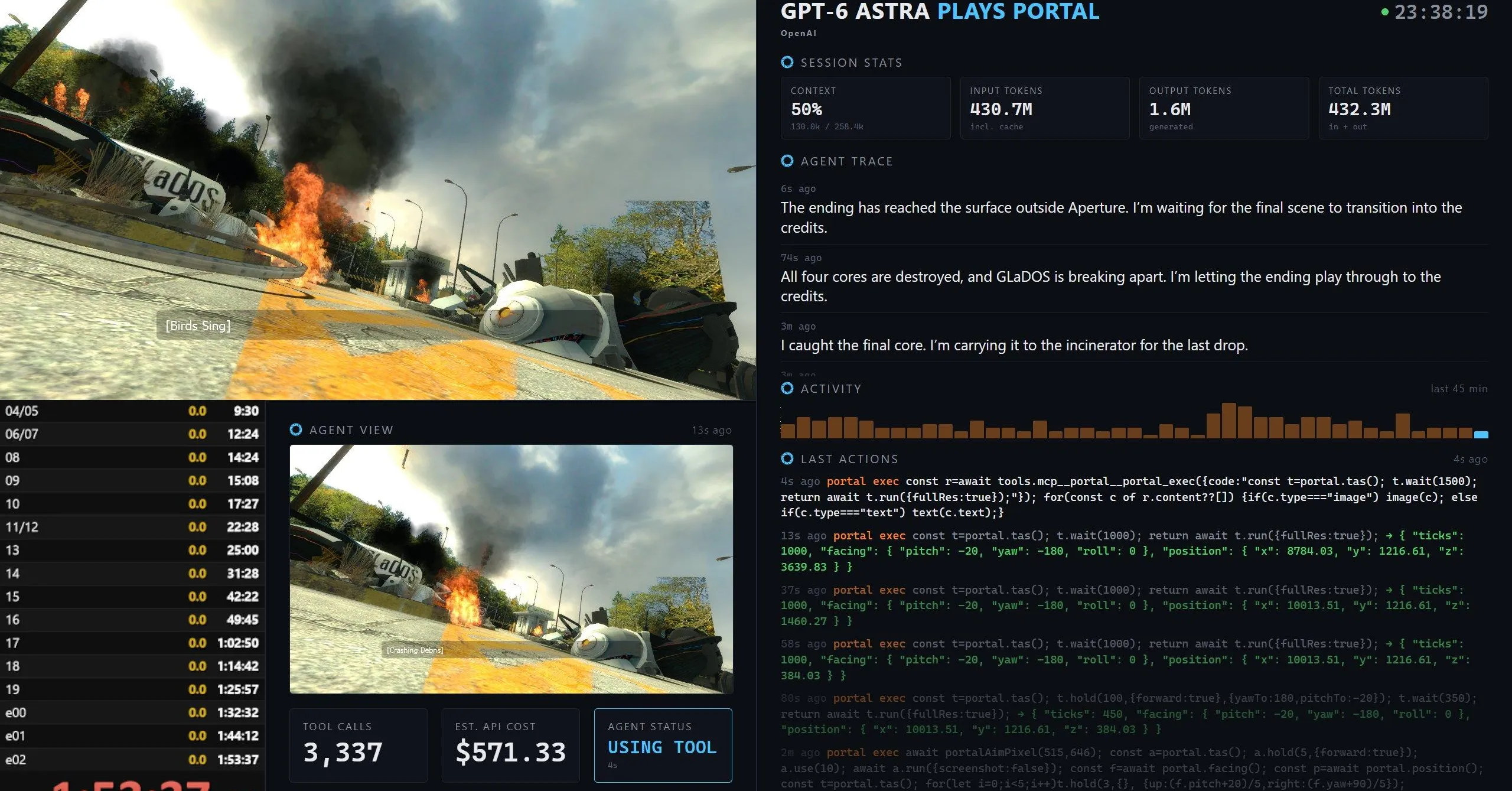1512x791 pixels.
Task: Click the tallest bar in Activity chart
Action: point(1229,421)
